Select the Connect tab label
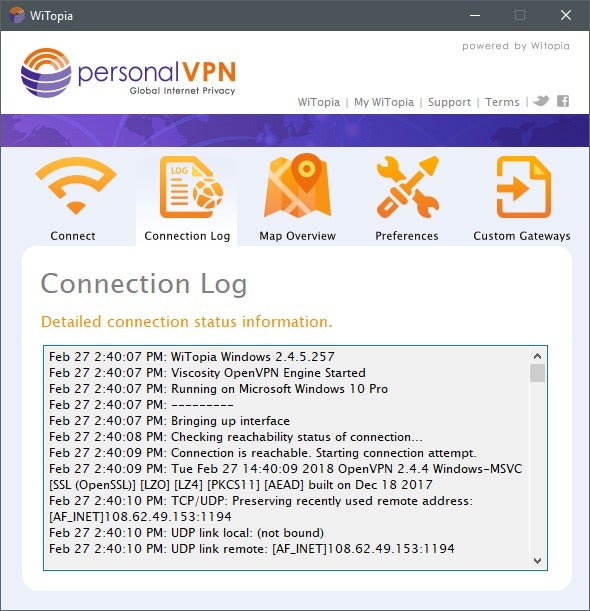The image size is (590, 611). (x=73, y=236)
